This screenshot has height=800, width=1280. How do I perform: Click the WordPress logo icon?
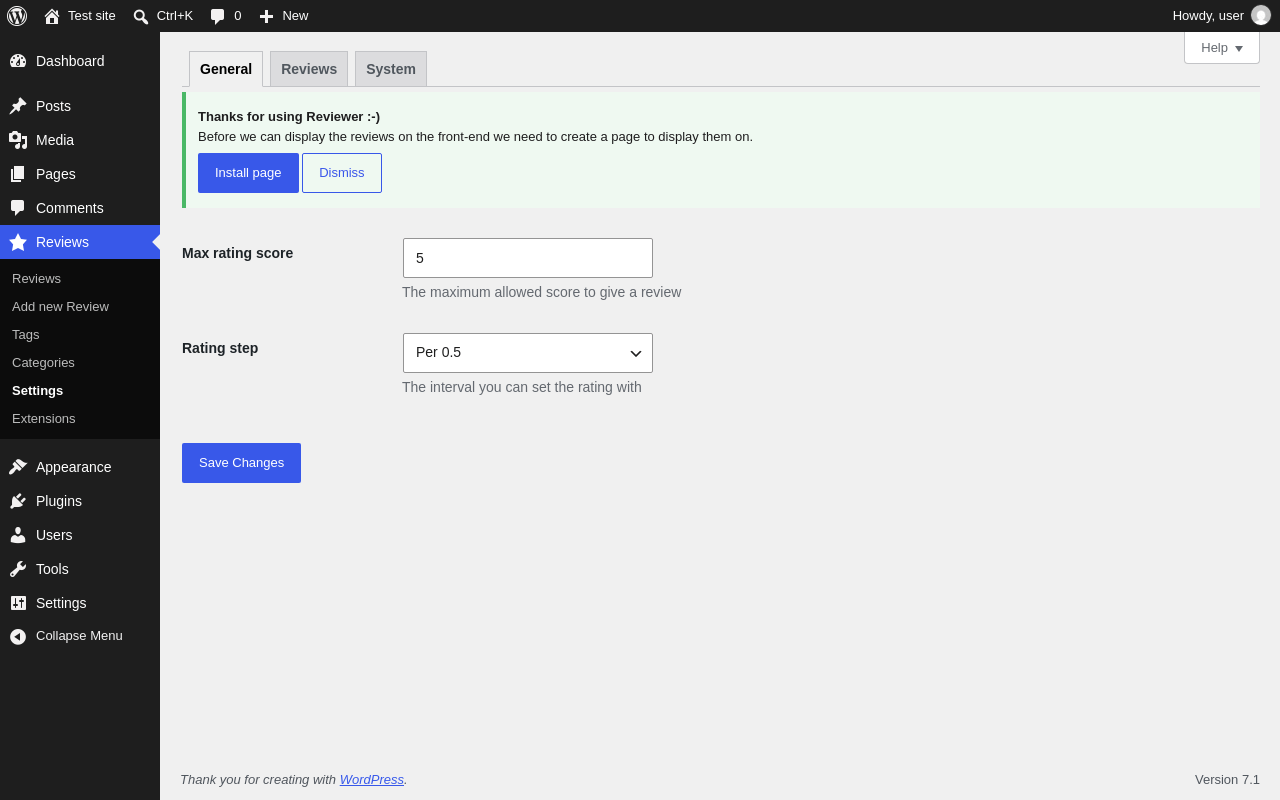17,16
